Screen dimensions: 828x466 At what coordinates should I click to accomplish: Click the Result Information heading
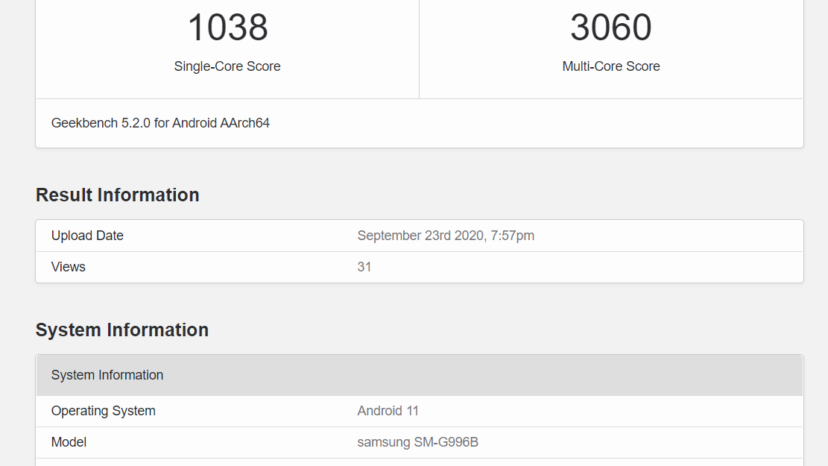(x=117, y=195)
